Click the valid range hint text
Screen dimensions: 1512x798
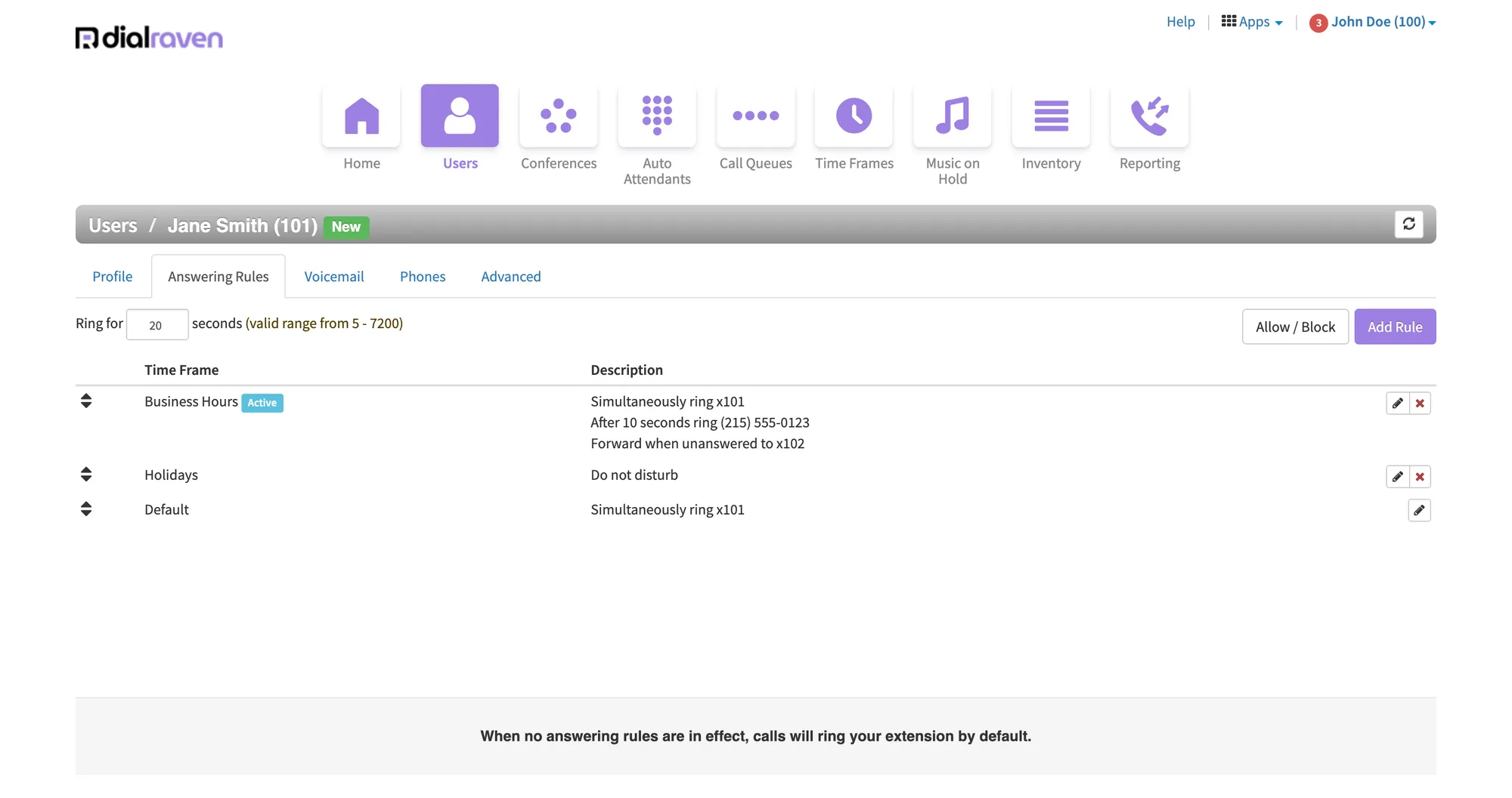coord(324,323)
